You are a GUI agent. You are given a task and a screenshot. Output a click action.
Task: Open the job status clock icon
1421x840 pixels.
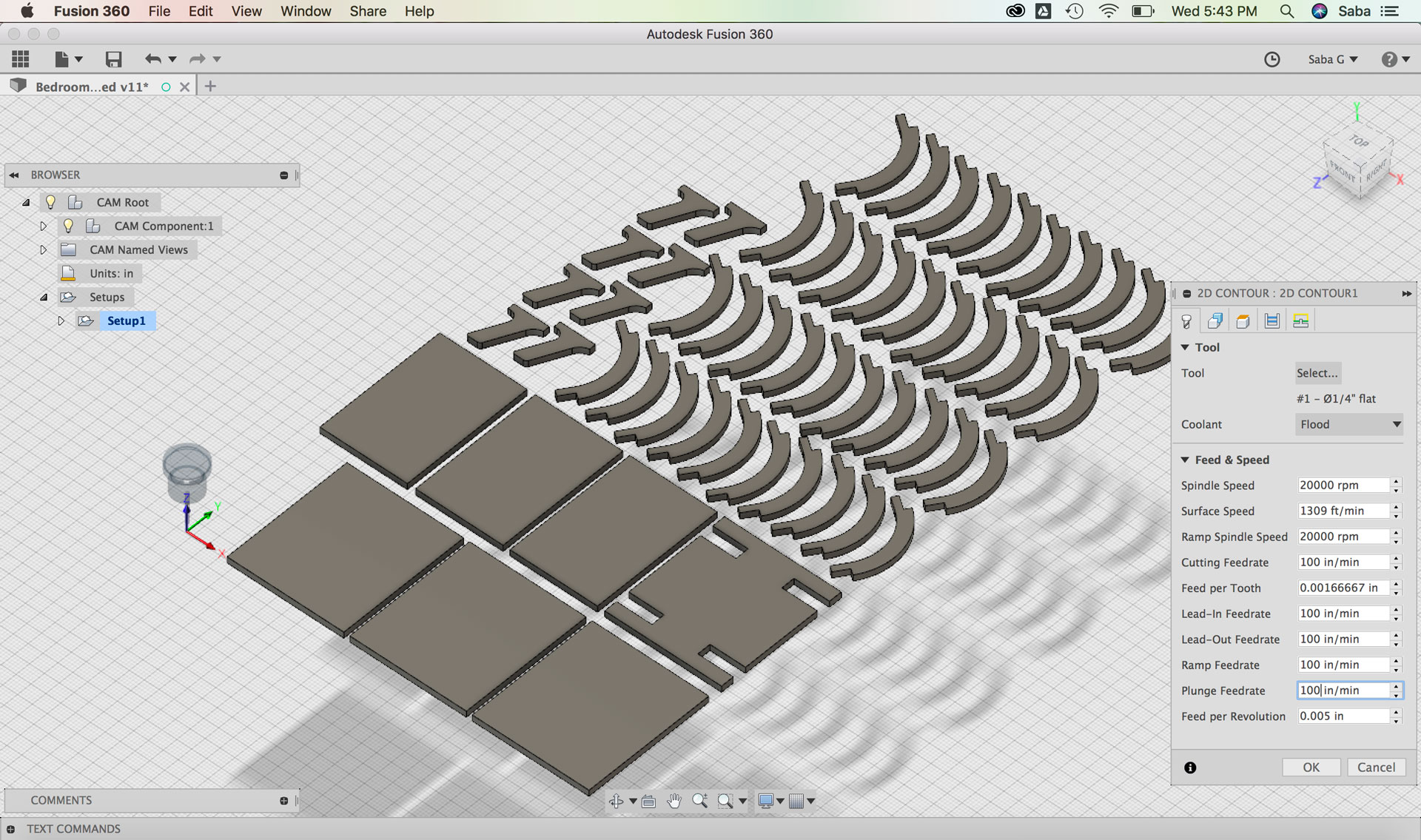pyautogui.click(x=1271, y=59)
